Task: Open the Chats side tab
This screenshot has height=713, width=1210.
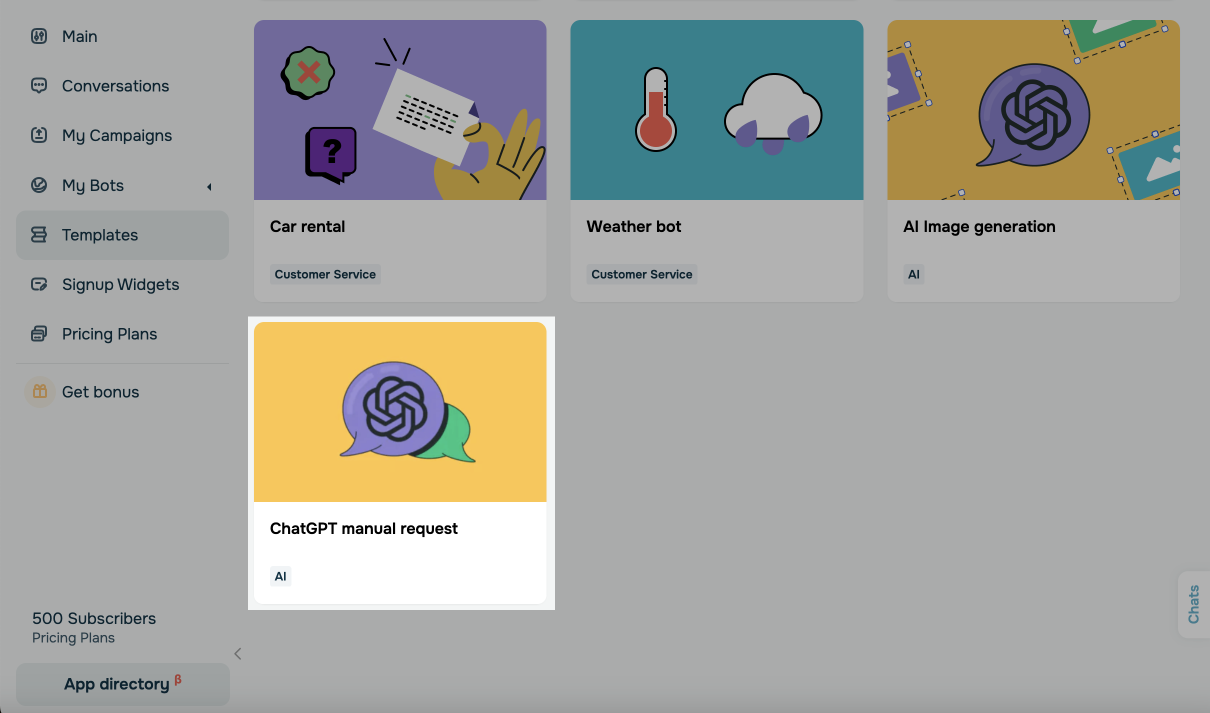Action: [1194, 604]
